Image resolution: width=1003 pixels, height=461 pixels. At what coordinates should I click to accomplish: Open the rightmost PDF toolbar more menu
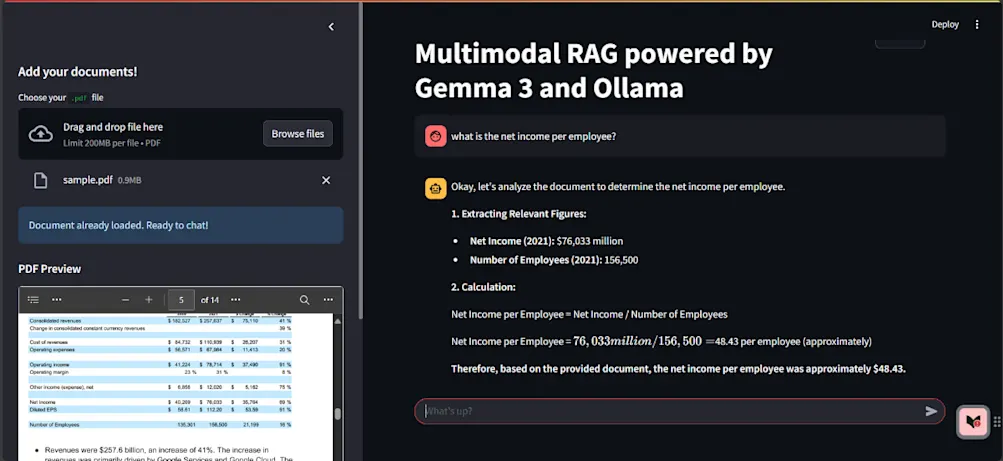pyautogui.click(x=328, y=300)
